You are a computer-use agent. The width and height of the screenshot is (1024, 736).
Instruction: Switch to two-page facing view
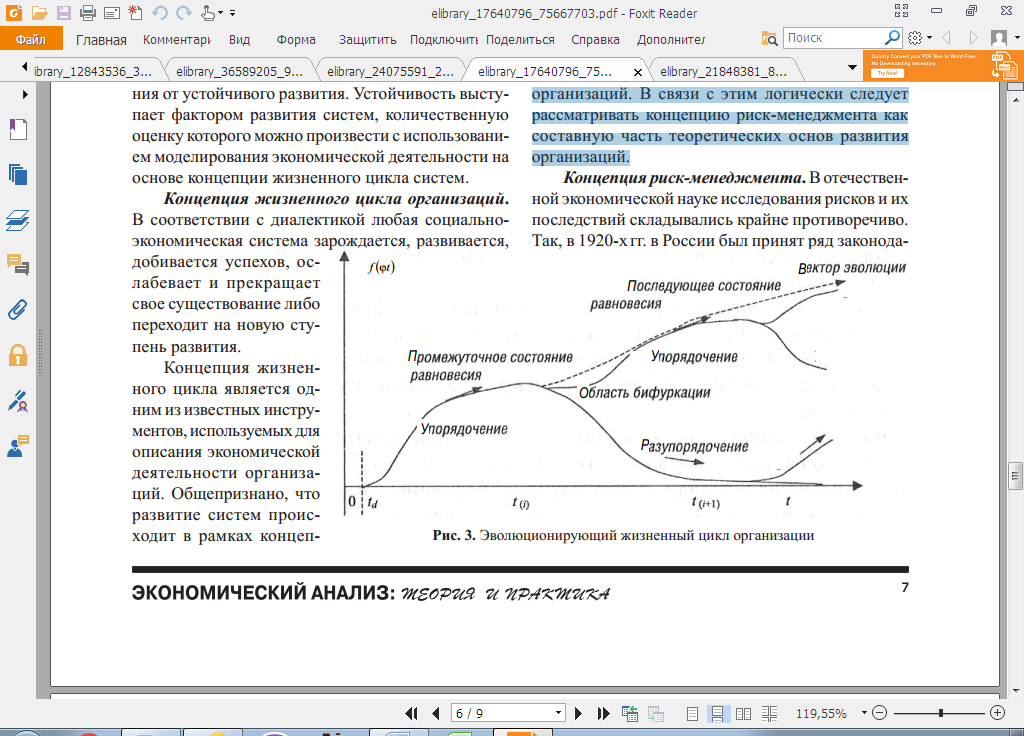click(743, 713)
